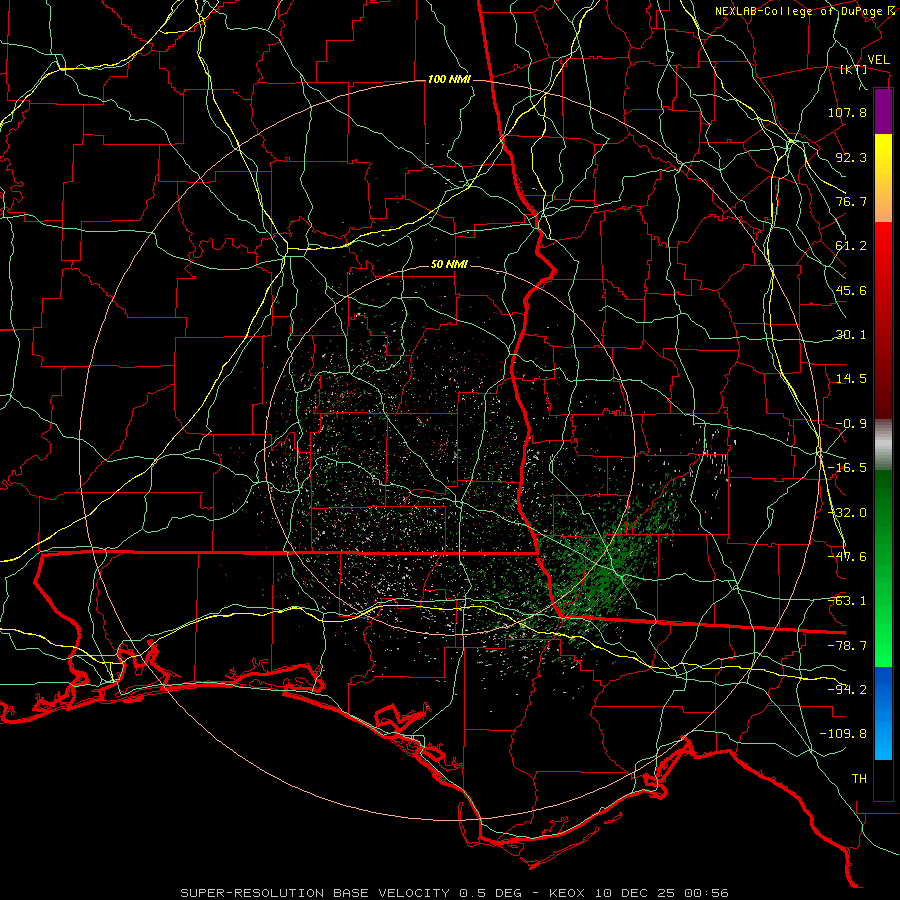This screenshot has width=900, height=900.
Task: Click the -32.0 velocity scale value
Action: [847, 513]
